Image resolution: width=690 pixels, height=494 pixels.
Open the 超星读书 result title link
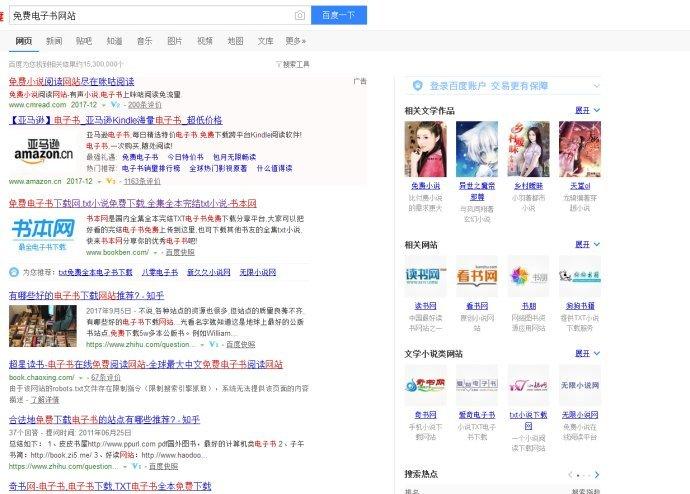(146, 364)
